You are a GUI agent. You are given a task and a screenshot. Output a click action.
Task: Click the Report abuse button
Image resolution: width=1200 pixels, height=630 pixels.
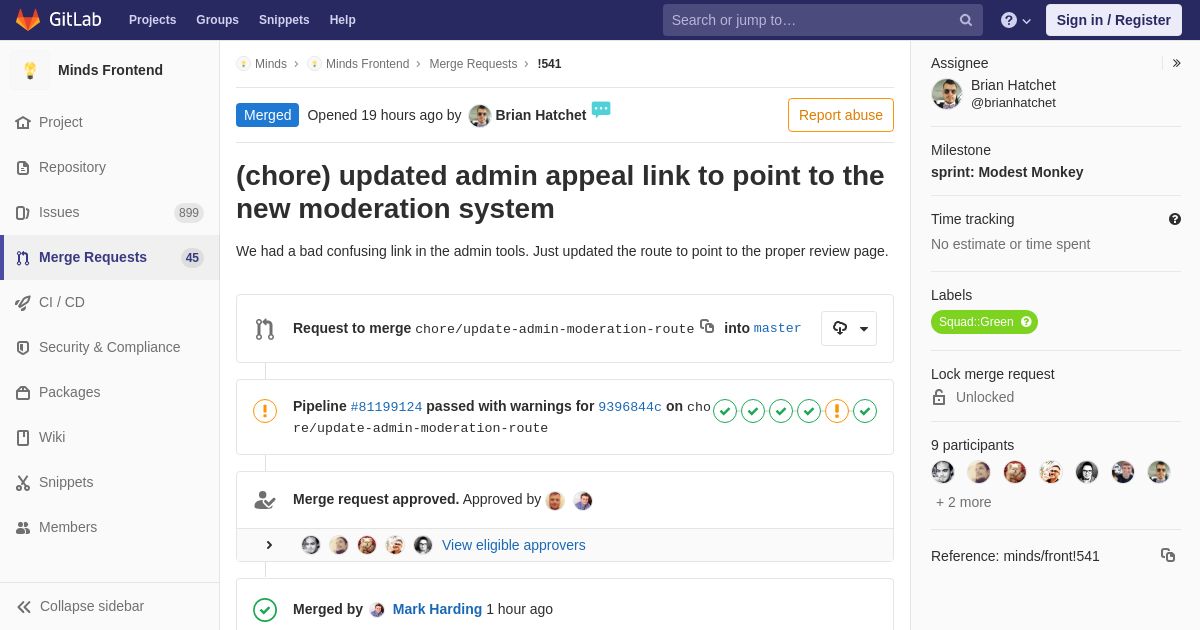tap(841, 115)
